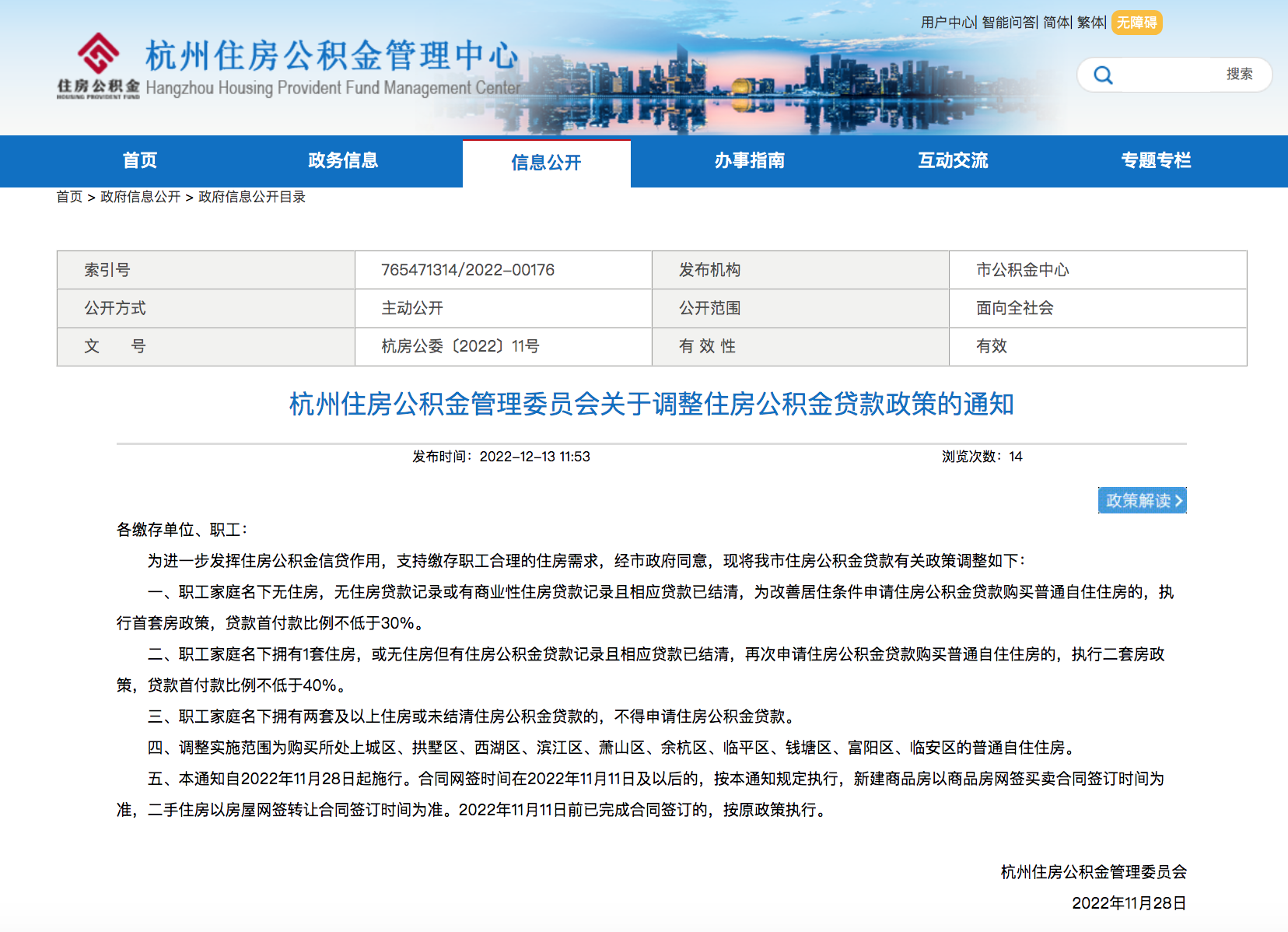Switch to 简体 simplified Chinese
Image resolution: width=1288 pixels, height=932 pixels.
pos(1055,23)
